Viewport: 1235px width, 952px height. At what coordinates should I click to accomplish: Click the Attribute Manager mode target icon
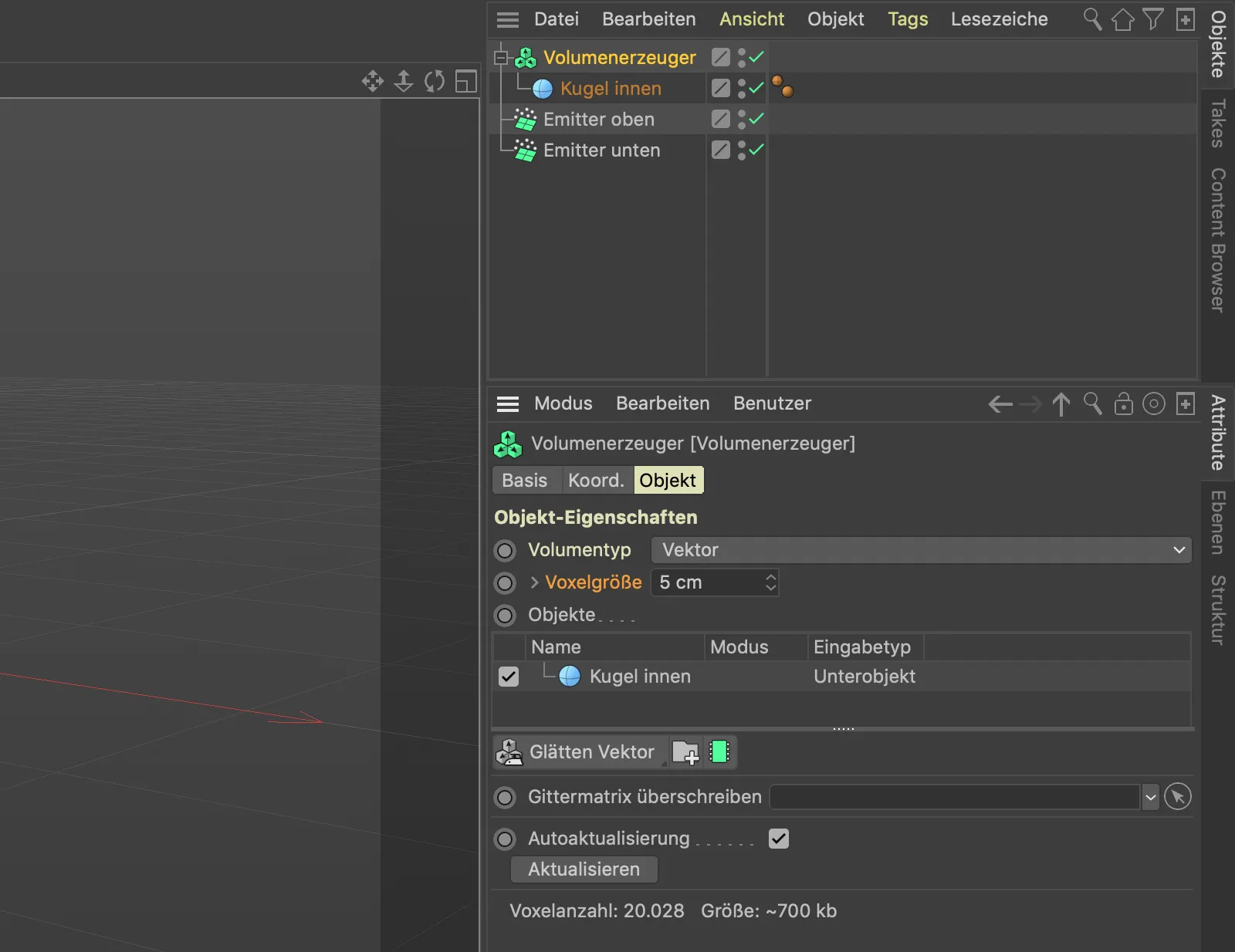pos(1154,403)
